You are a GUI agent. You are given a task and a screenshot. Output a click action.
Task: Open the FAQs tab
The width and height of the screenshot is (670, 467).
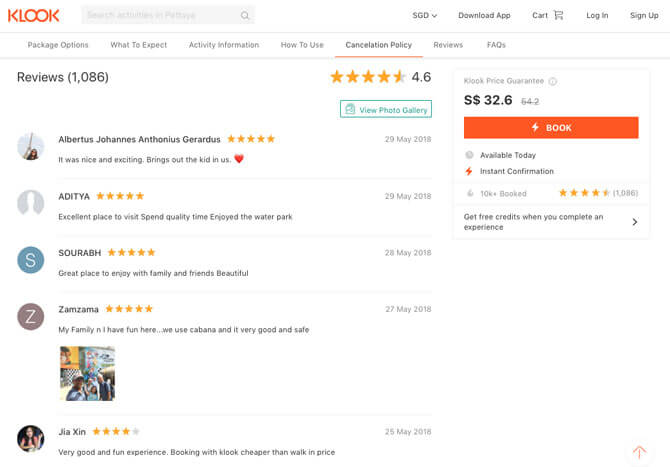click(496, 45)
